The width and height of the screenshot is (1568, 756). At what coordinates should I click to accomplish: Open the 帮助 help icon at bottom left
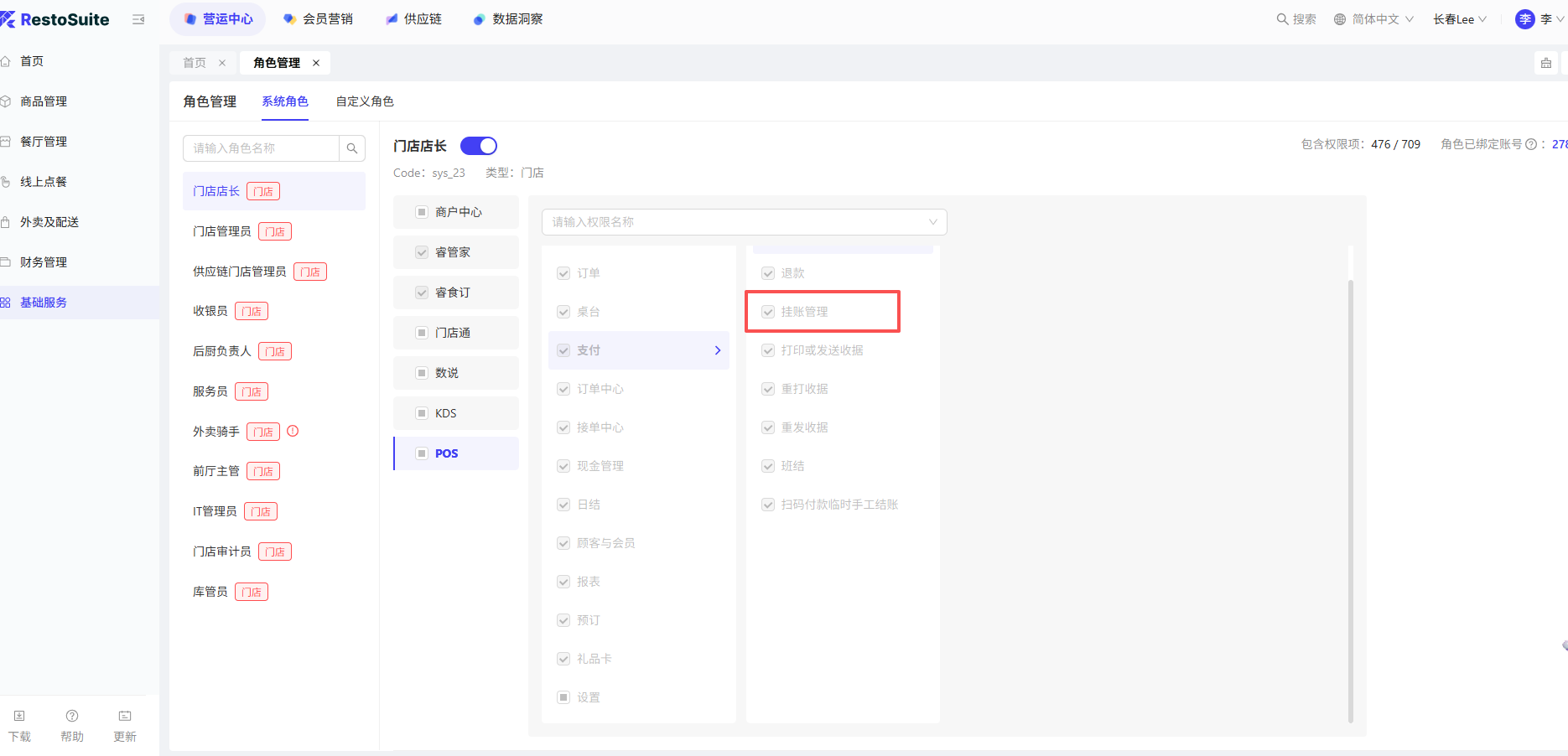(72, 716)
